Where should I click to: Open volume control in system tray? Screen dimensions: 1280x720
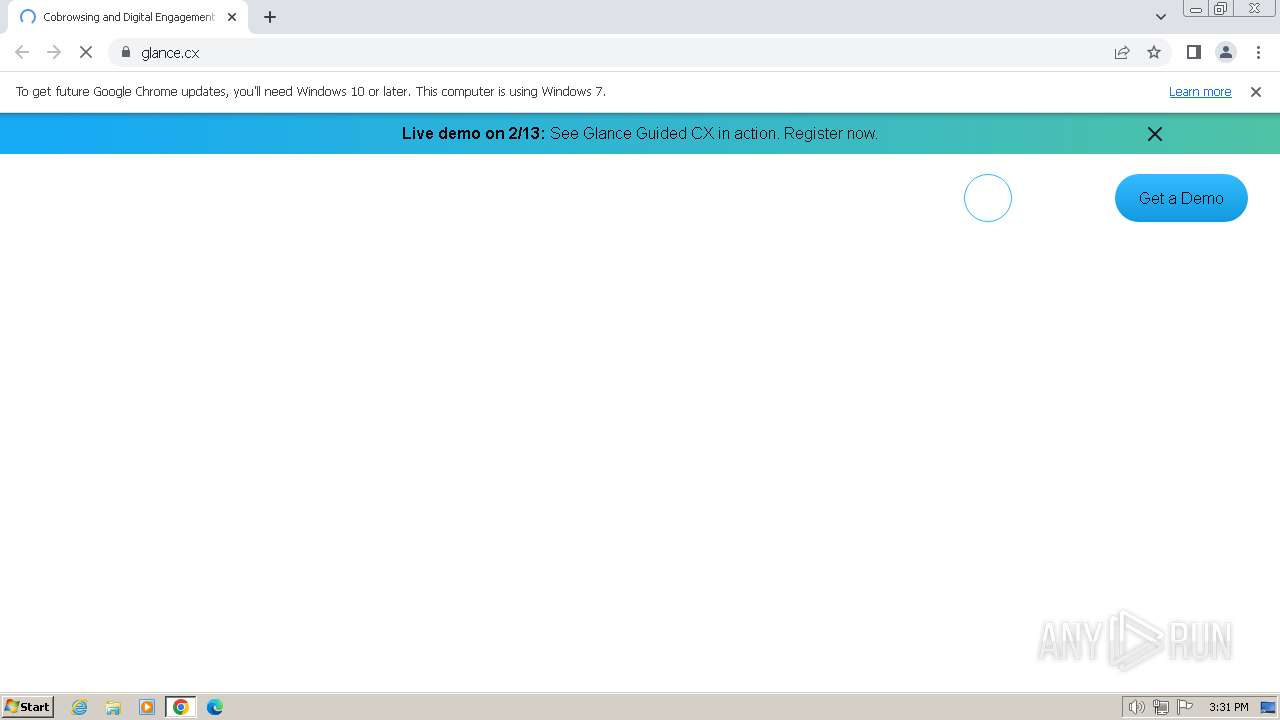1137,707
